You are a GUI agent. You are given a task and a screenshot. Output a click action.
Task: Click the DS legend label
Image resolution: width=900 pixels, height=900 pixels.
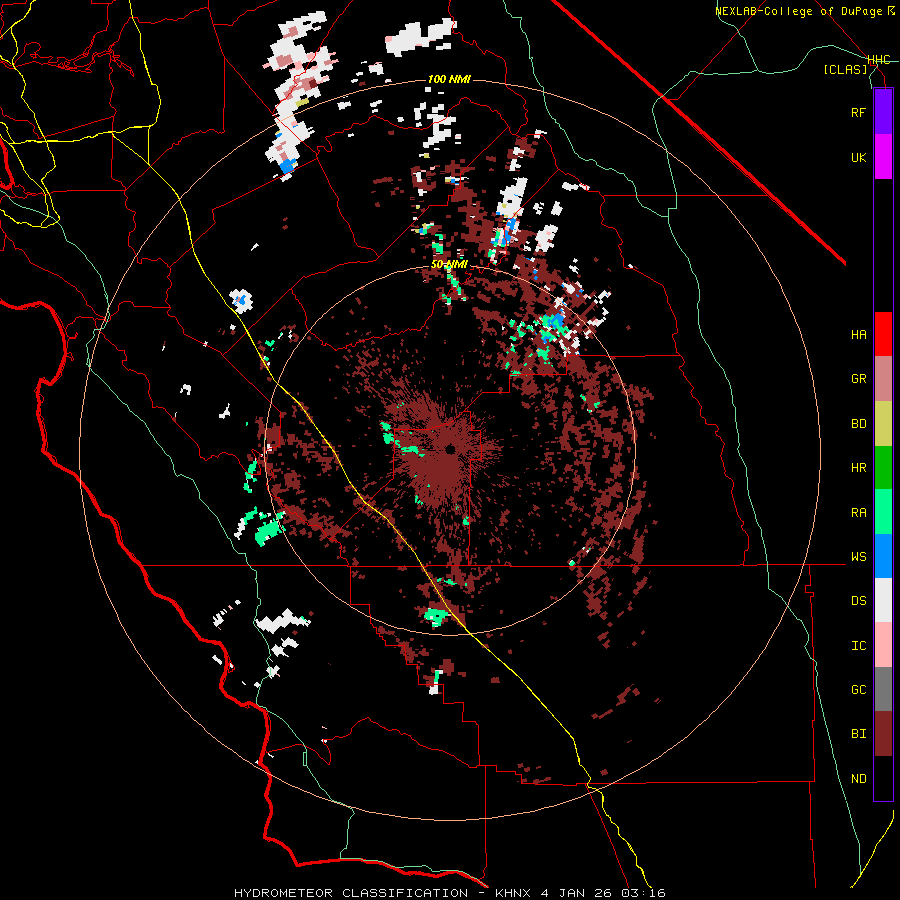858,600
